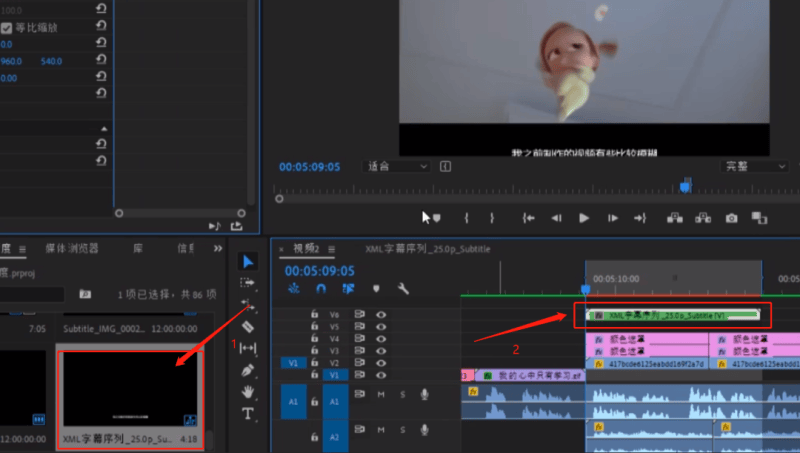Click the Export Frame camera icon

732,217
